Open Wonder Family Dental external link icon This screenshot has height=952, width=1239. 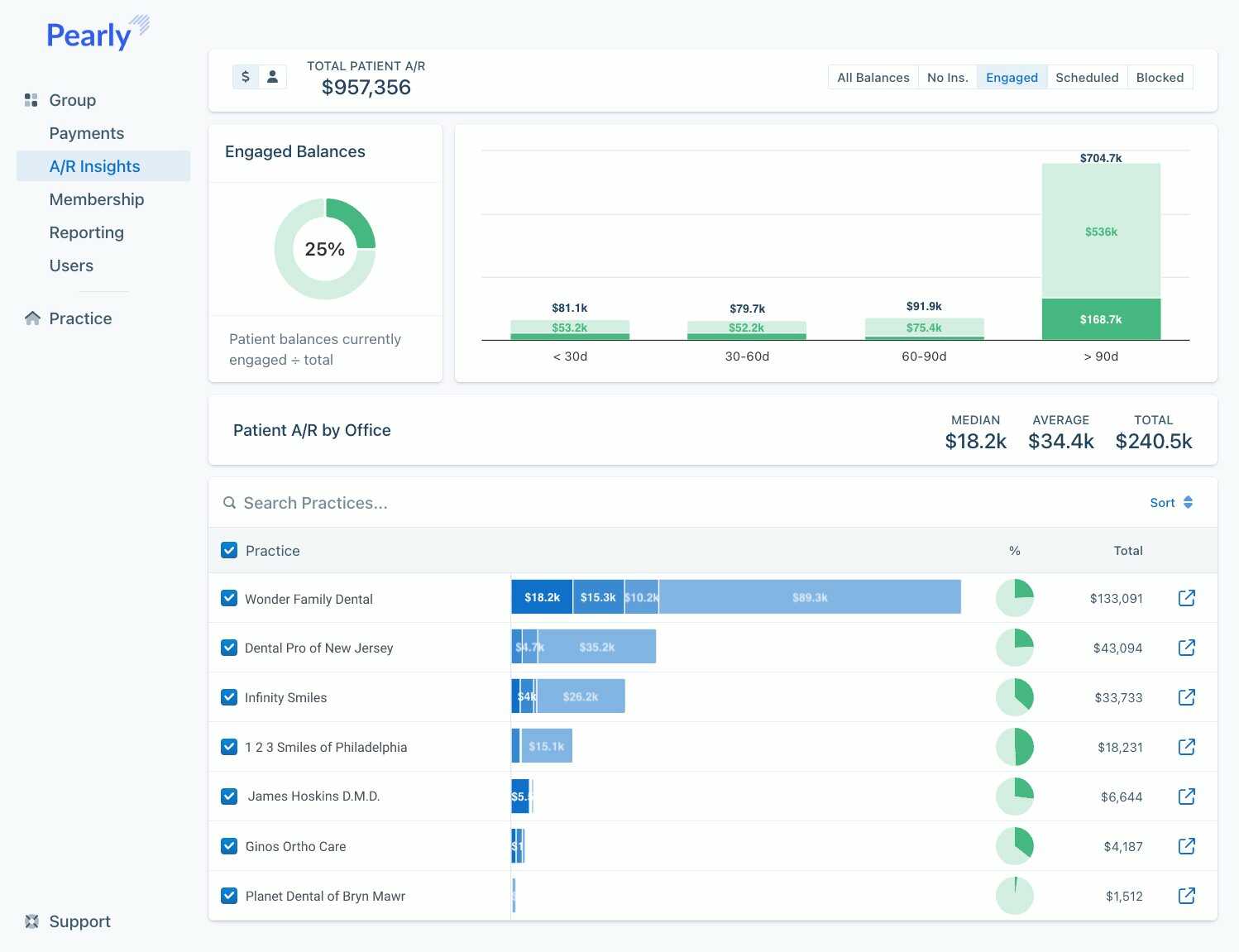point(1186,598)
